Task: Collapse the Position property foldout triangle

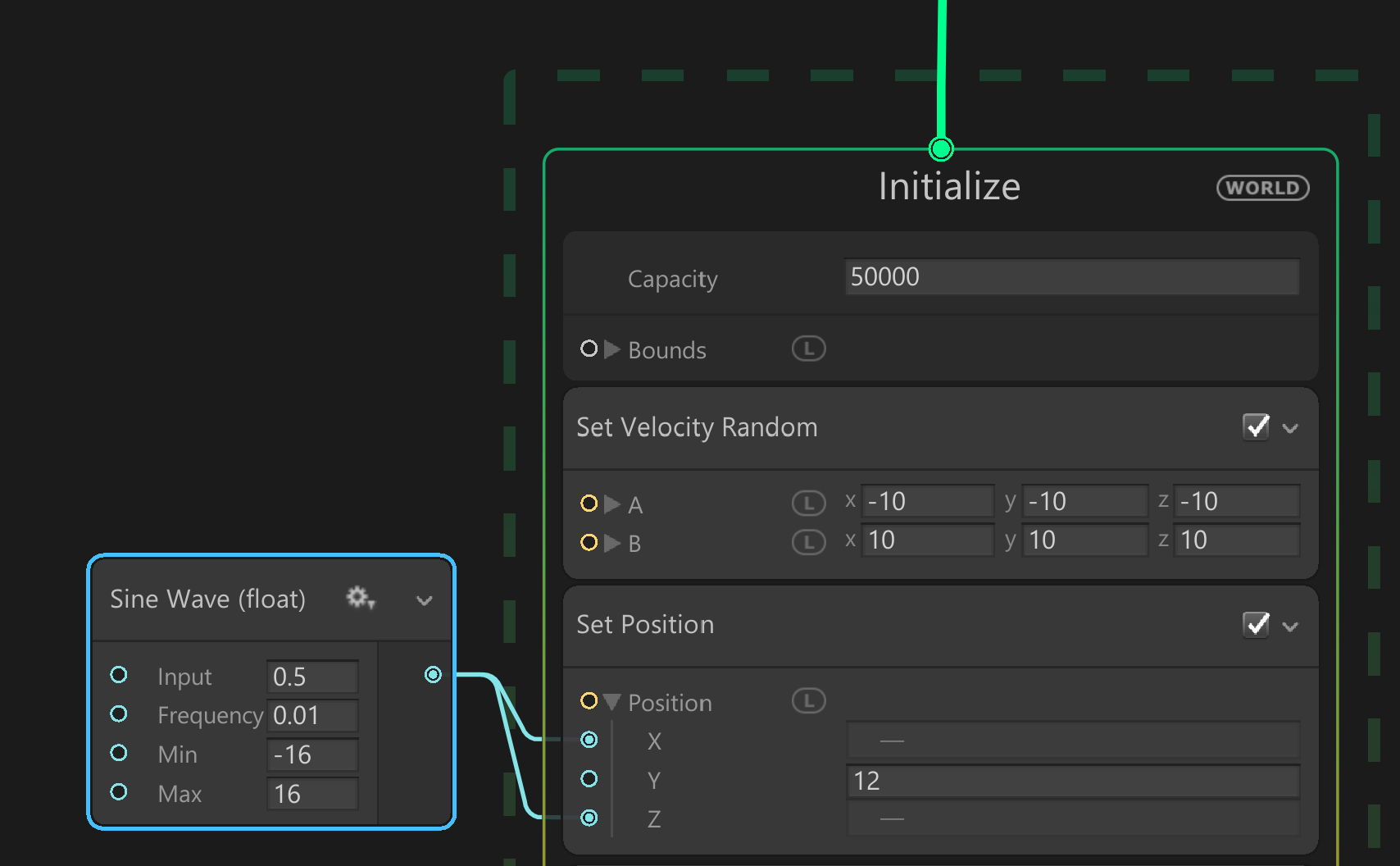Action: (x=611, y=702)
